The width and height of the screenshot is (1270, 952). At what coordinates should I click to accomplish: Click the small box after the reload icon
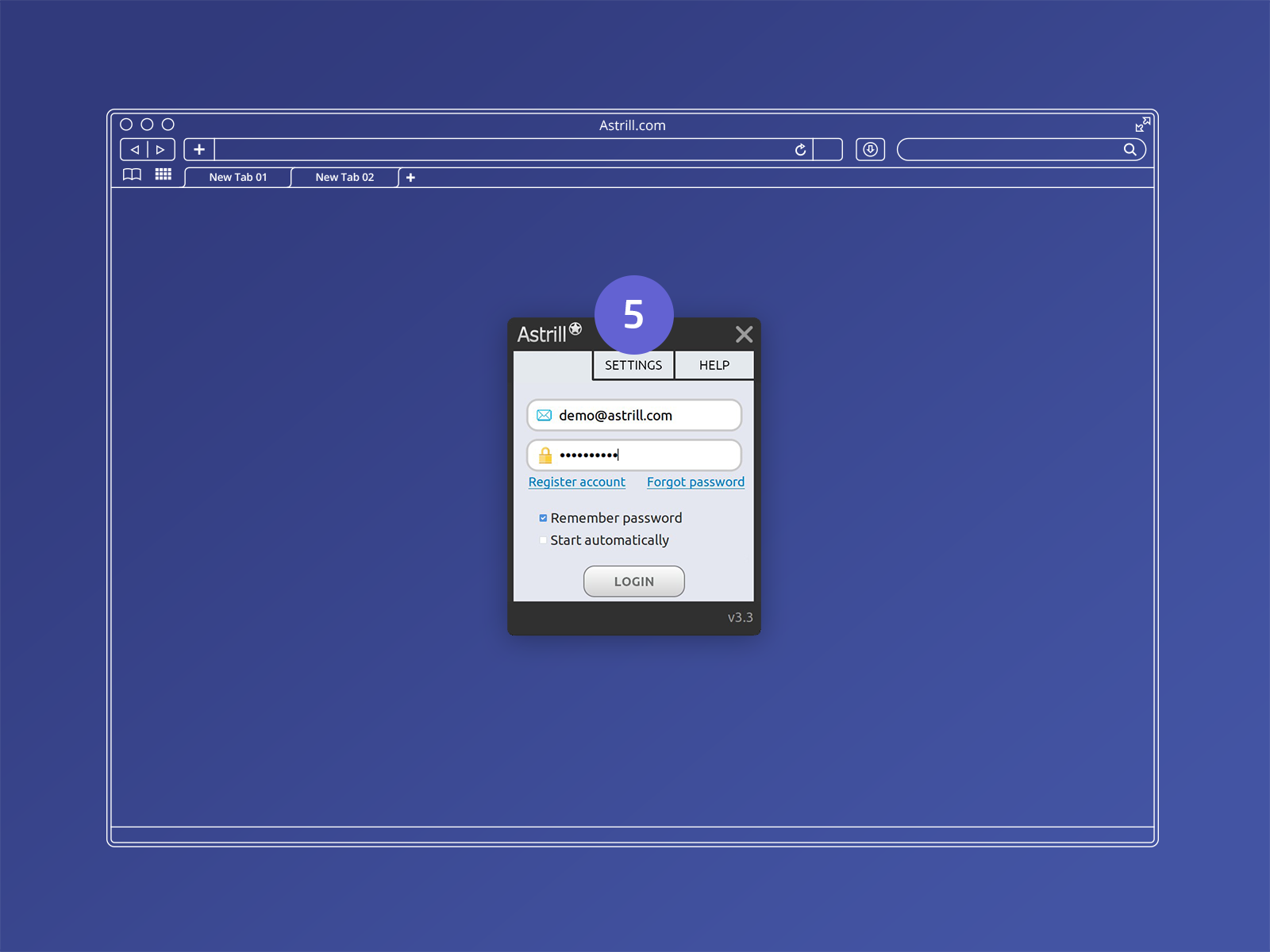[x=828, y=149]
